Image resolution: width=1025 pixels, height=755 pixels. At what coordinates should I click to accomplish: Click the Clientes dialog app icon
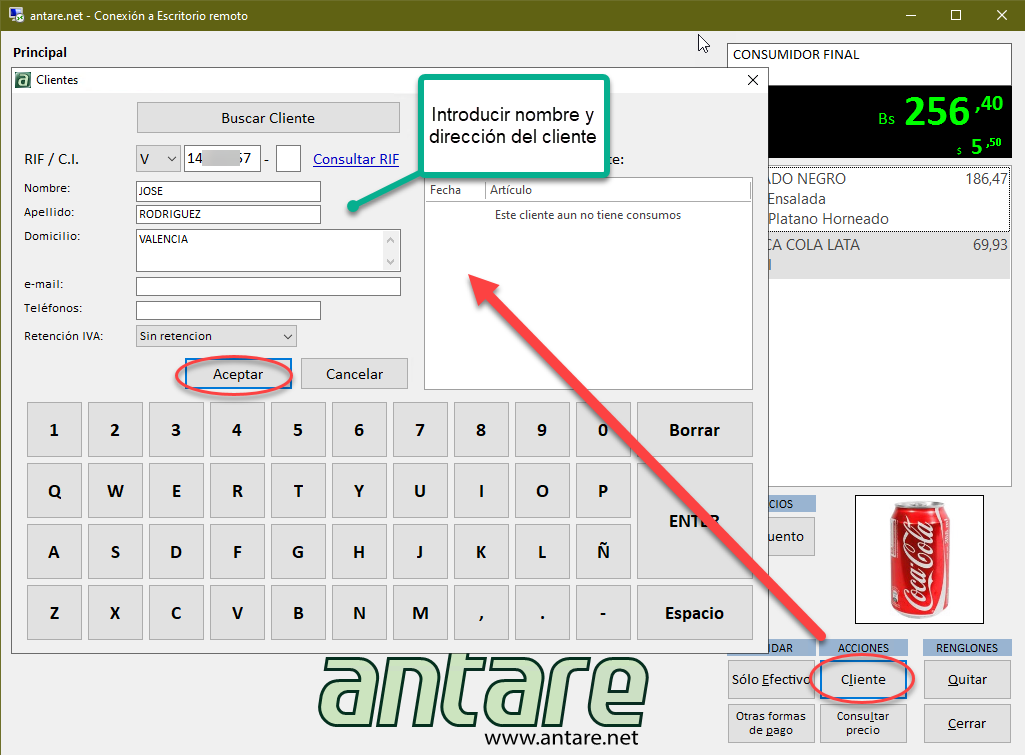24,80
